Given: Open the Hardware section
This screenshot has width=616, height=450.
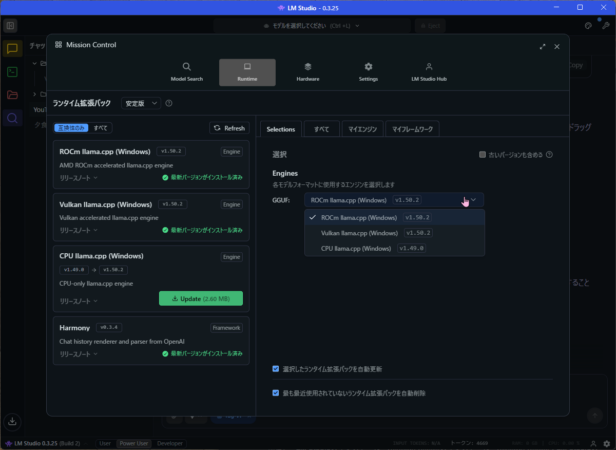Looking at the screenshot, I should (308, 72).
